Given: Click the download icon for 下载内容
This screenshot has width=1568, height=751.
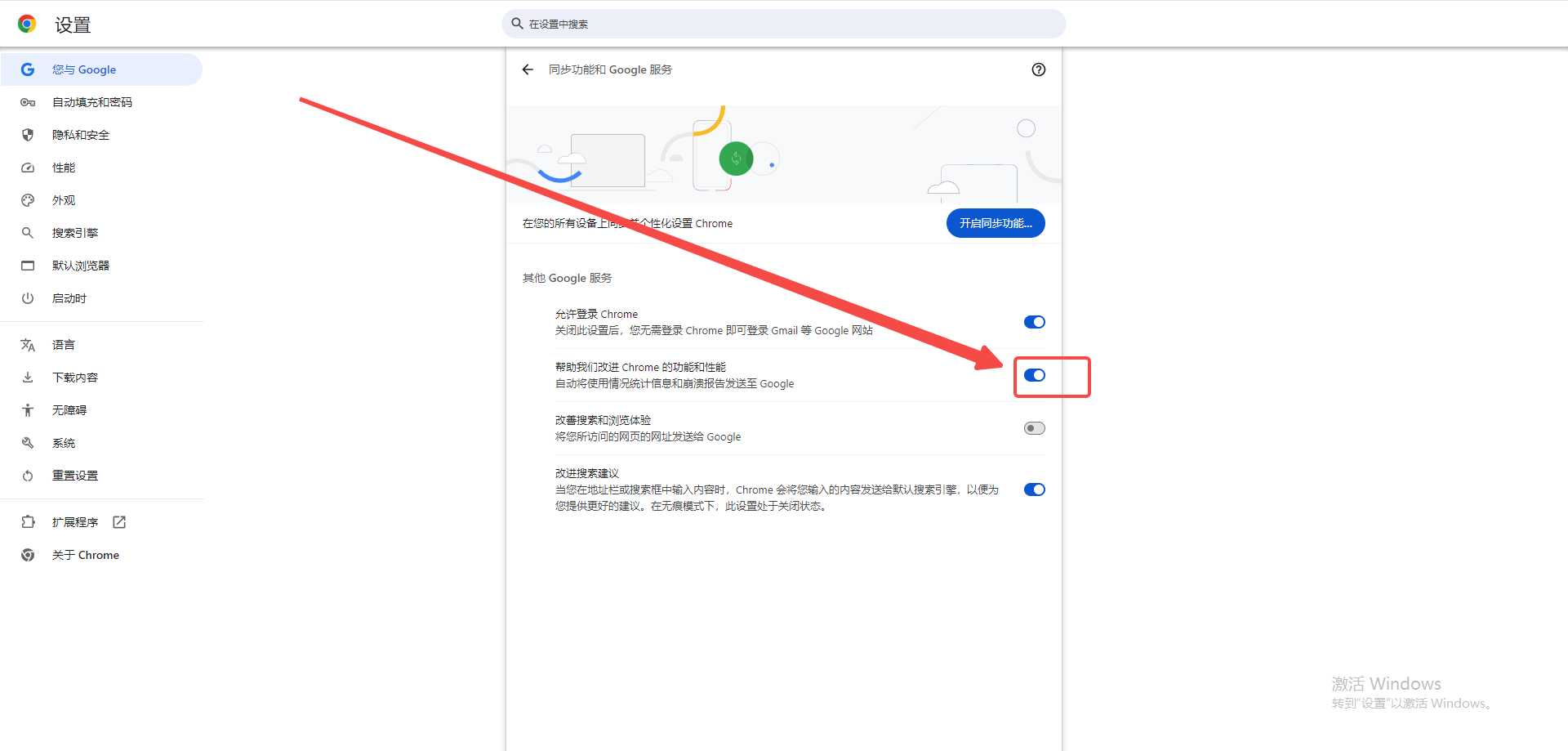Looking at the screenshot, I should (28, 378).
